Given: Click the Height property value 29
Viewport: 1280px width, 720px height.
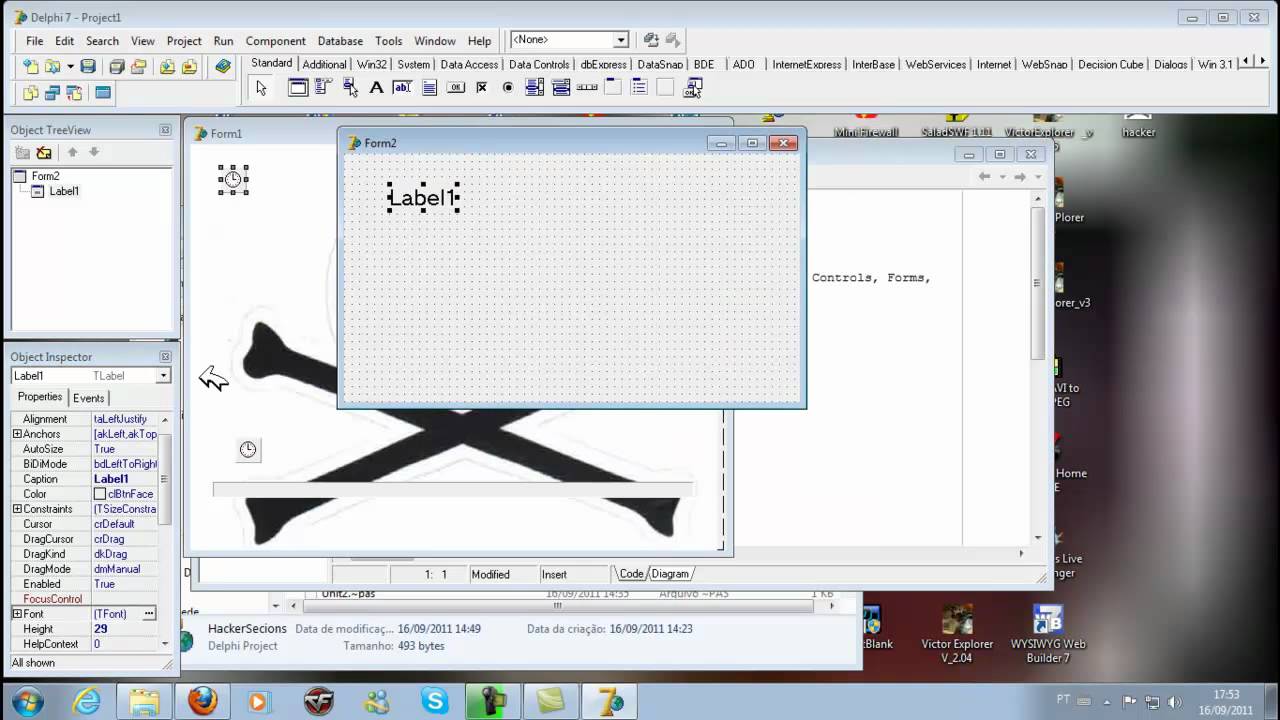Looking at the screenshot, I should 101,629.
